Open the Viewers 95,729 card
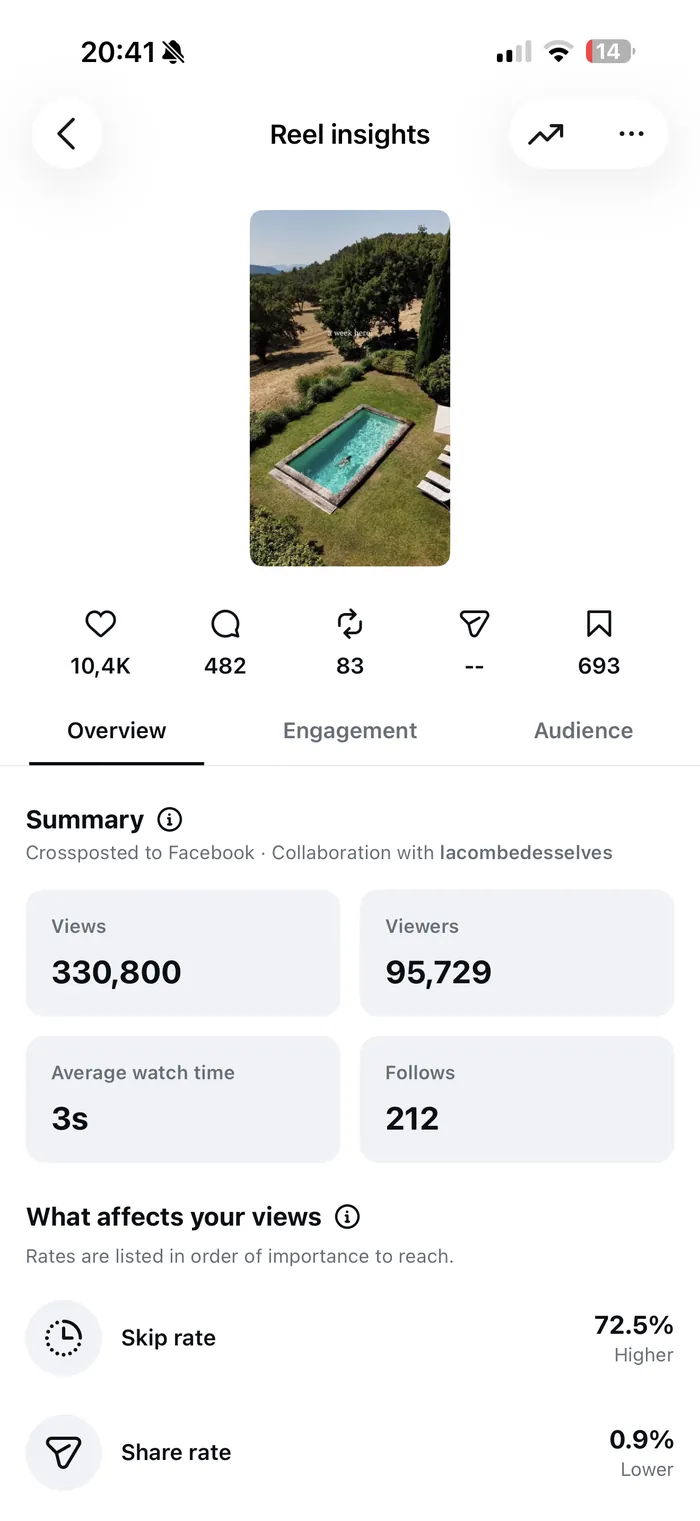 tap(517, 953)
